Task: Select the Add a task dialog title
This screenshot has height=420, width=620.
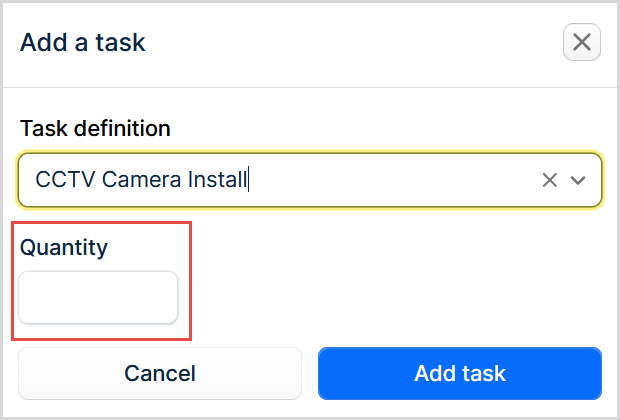Action: (x=83, y=43)
